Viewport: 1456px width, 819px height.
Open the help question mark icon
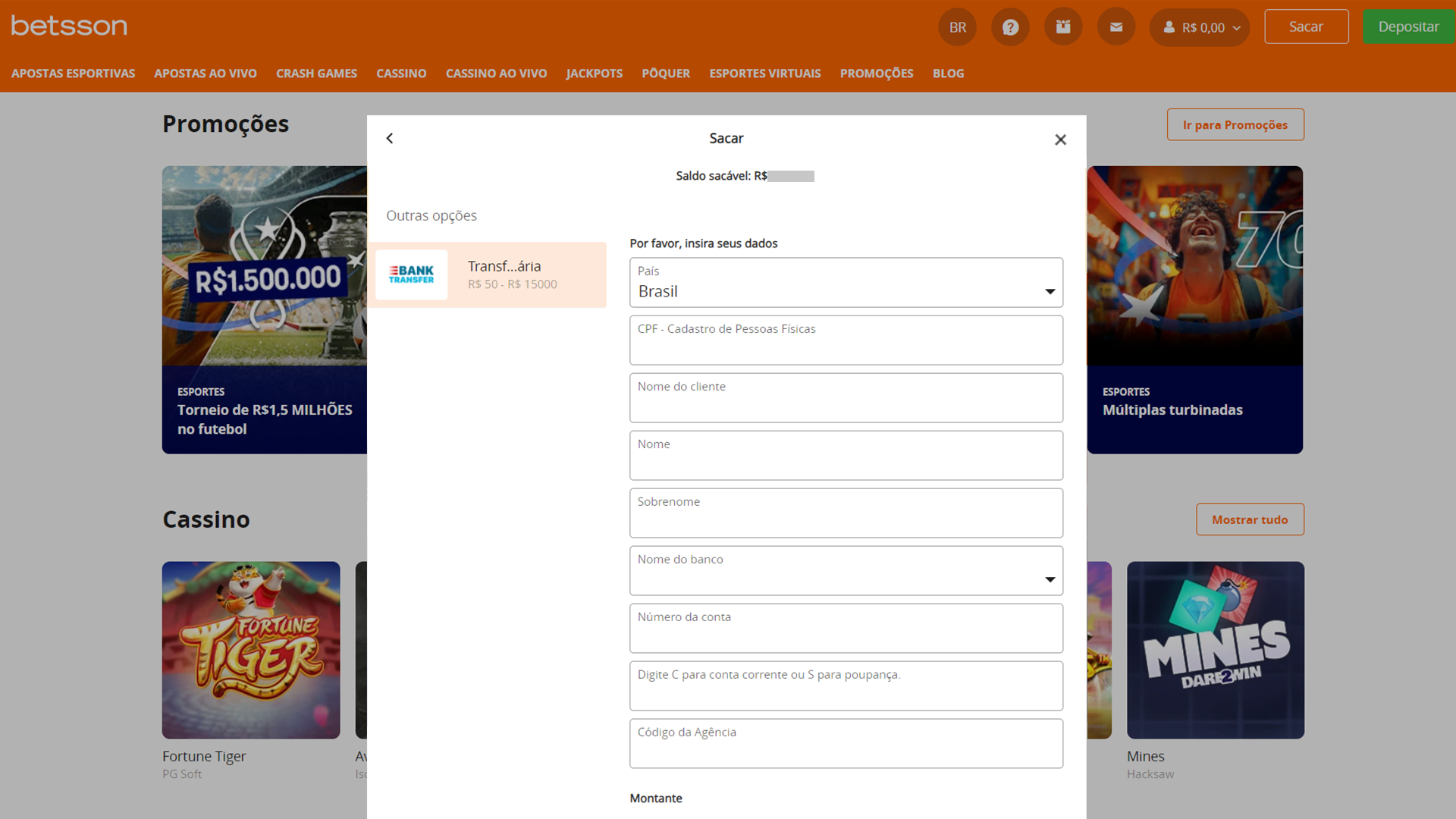coord(1010,27)
